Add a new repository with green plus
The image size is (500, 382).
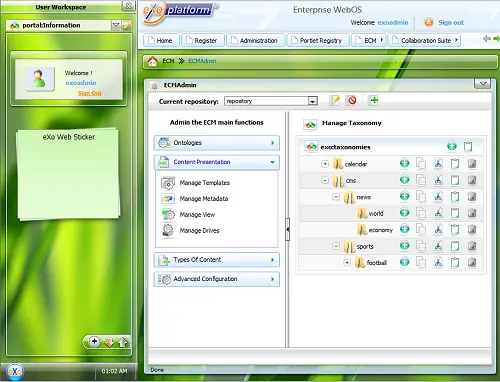coord(374,100)
